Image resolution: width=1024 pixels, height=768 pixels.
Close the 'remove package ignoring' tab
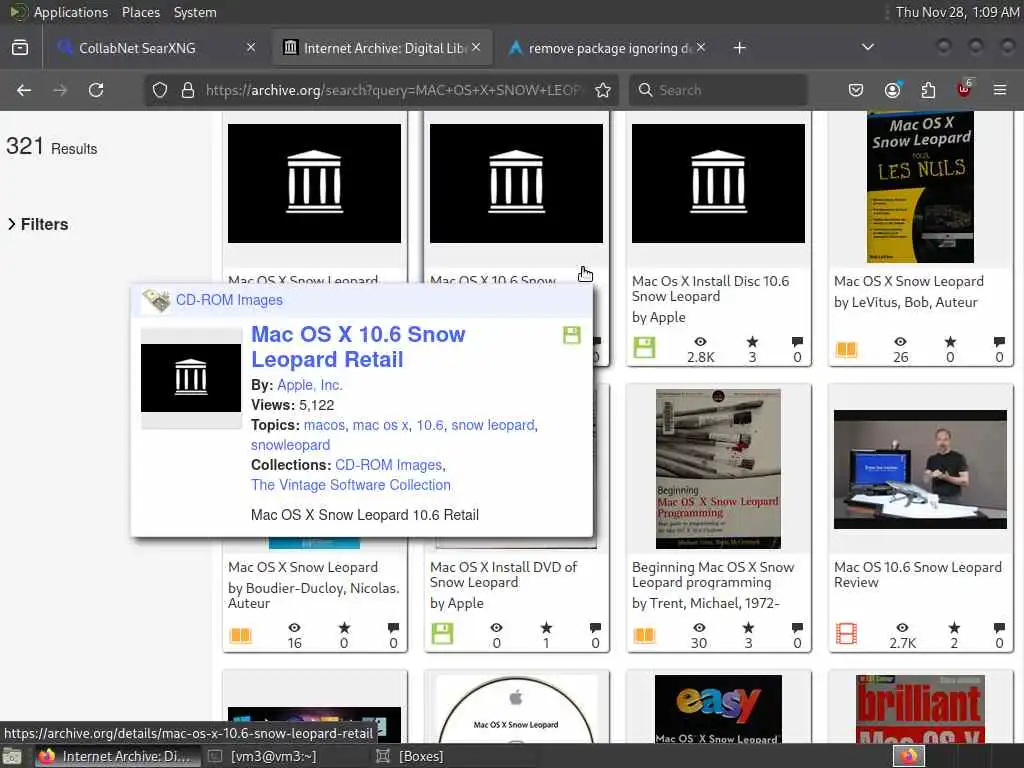pos(701,47)
